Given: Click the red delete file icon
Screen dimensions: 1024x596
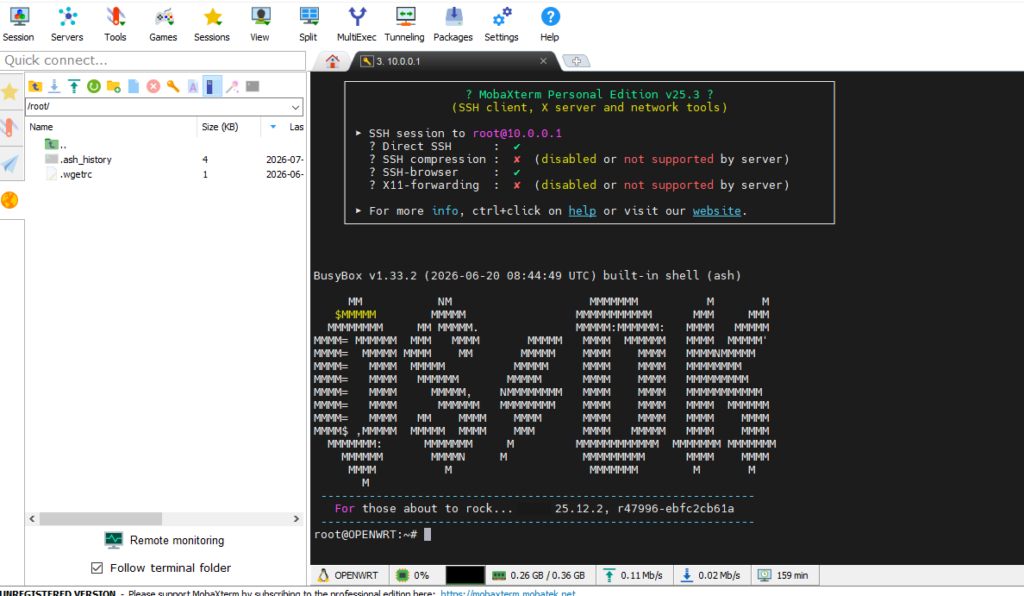Looking at the screenshot, I should click(153, 86).
